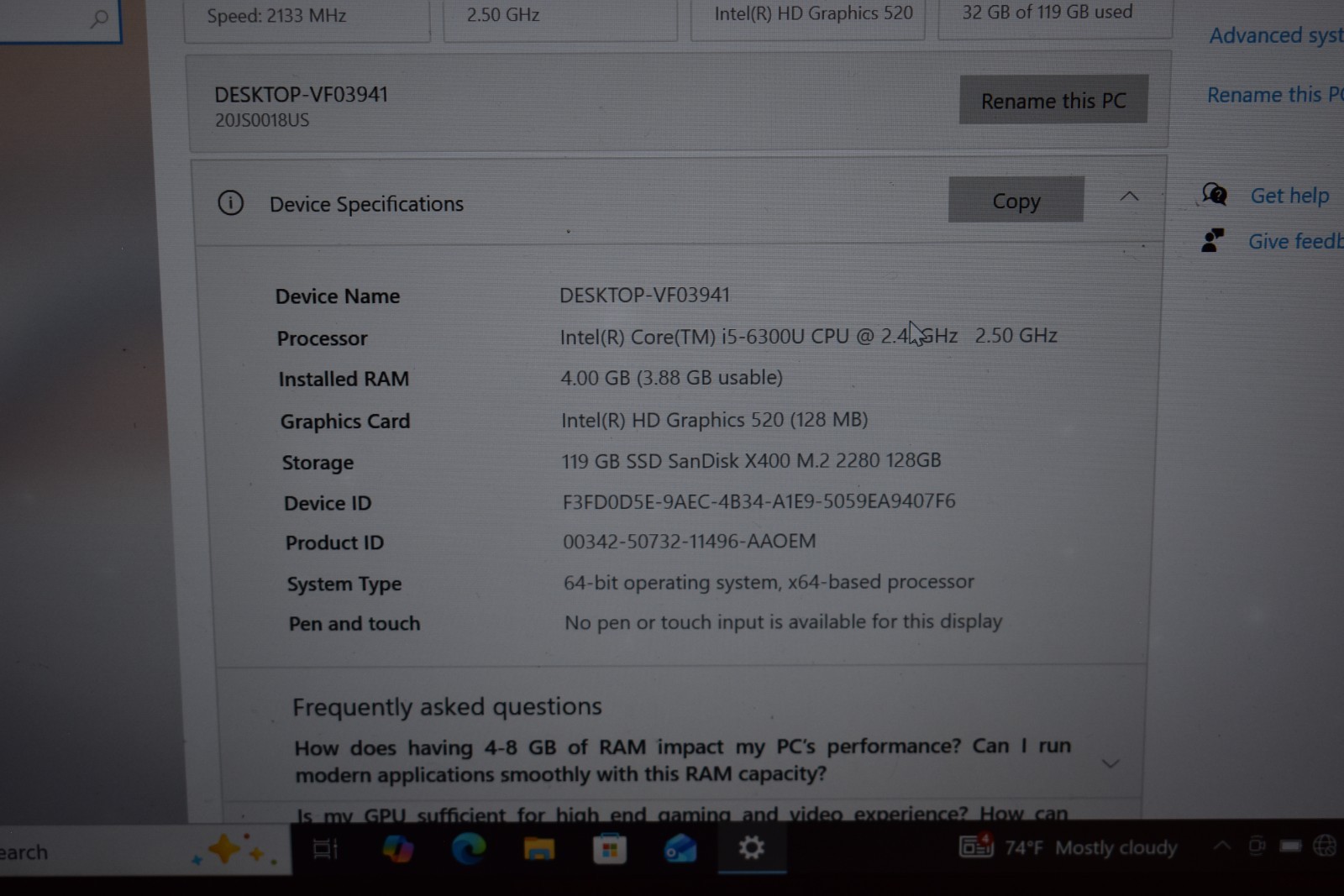Image resolution: width=1344 pixels, height=896 pixels.
Task: Click the tray icon left of battery
Action: tap(1257, 846)
